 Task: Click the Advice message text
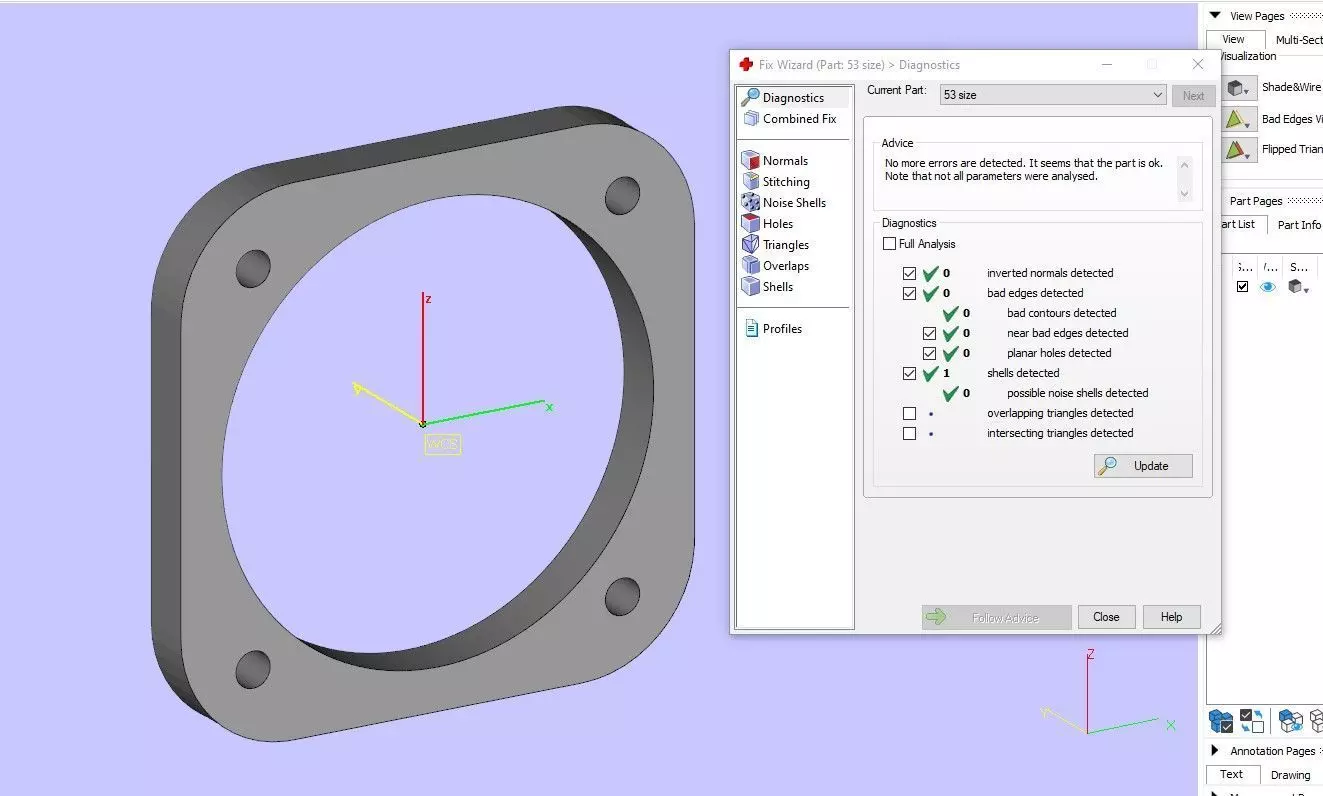[1024, 169]
